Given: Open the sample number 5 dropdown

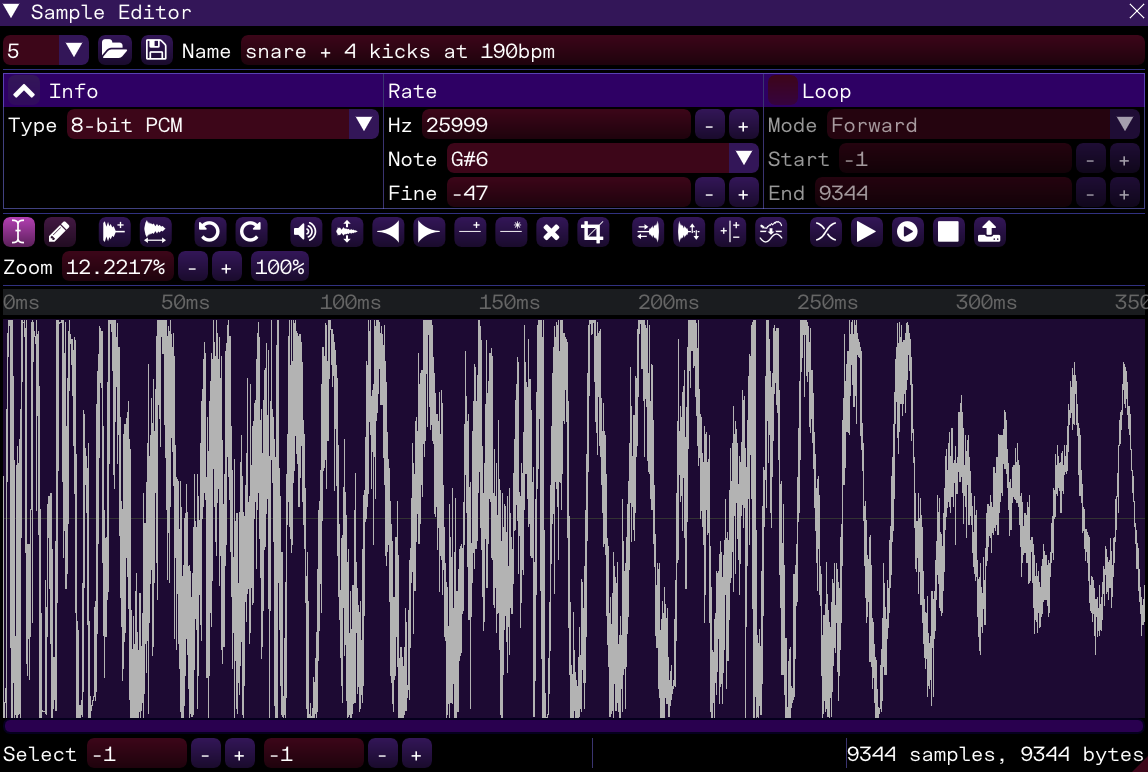Looking at the screenshot, I should (74, 50).
